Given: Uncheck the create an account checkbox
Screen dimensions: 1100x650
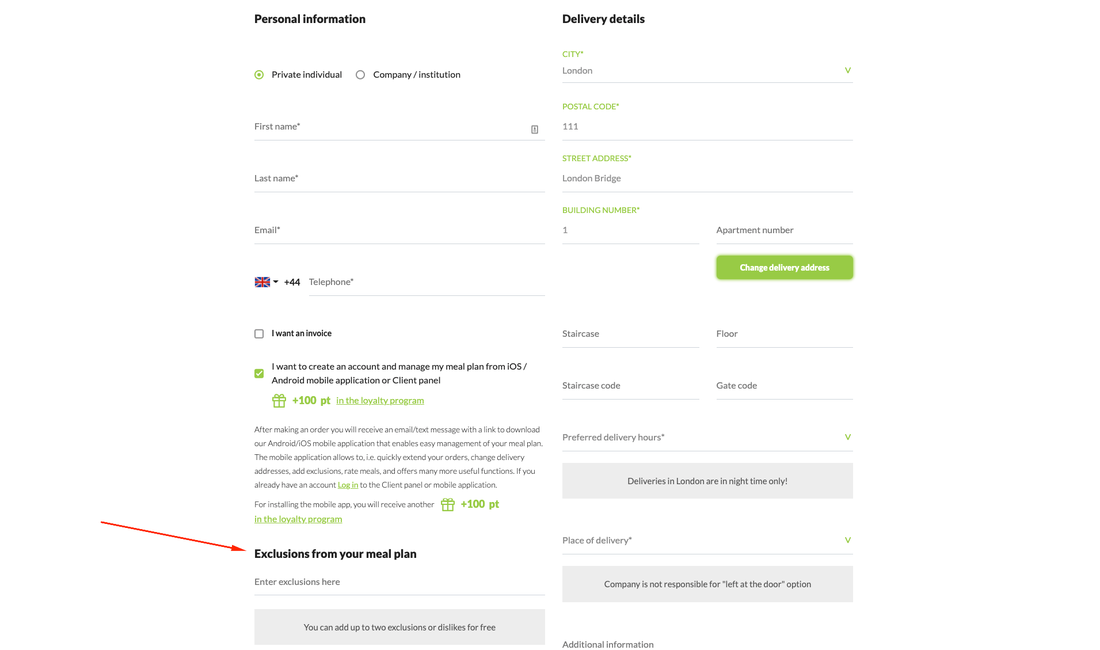Looking at the screenshot, I should (259, 373).
